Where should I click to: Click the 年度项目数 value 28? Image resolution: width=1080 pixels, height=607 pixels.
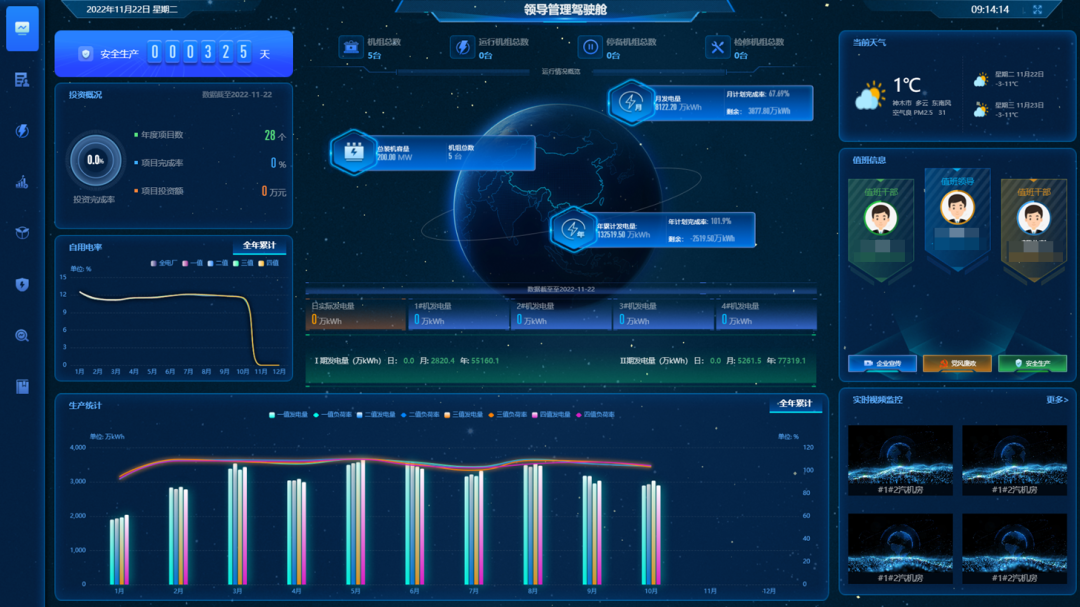coord(270,136)
